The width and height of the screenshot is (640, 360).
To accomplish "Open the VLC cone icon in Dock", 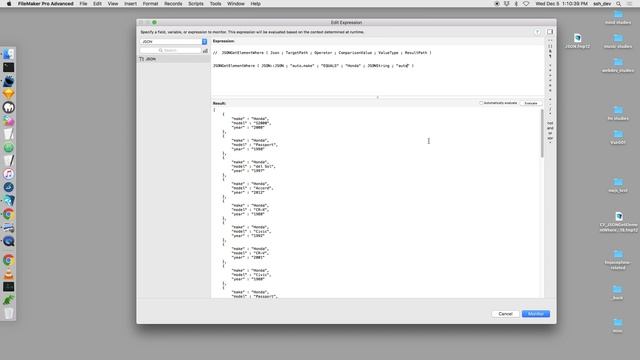I will click(x=9, y=273).
